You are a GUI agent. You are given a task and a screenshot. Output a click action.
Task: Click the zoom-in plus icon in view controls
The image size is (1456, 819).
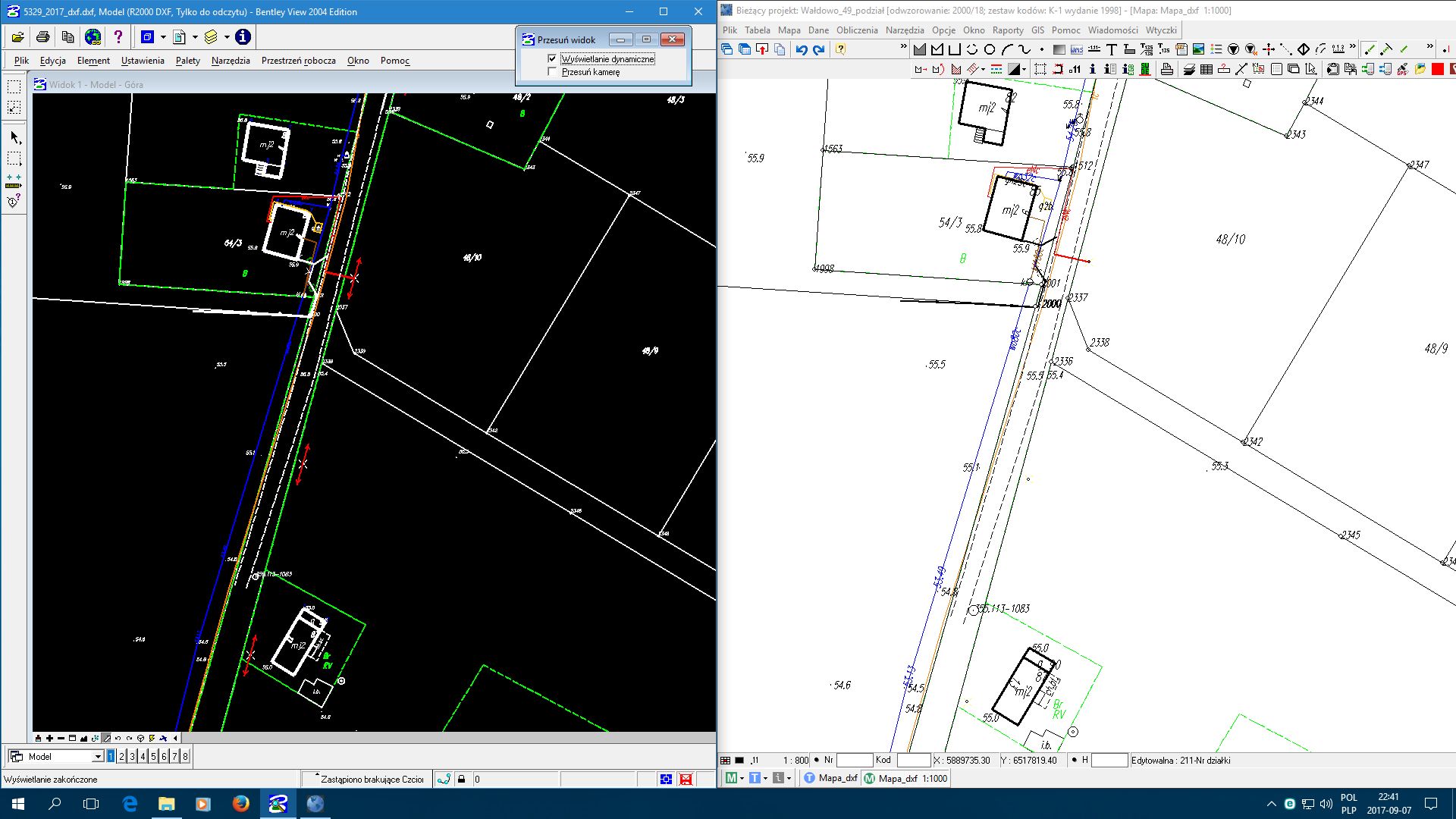49,738
